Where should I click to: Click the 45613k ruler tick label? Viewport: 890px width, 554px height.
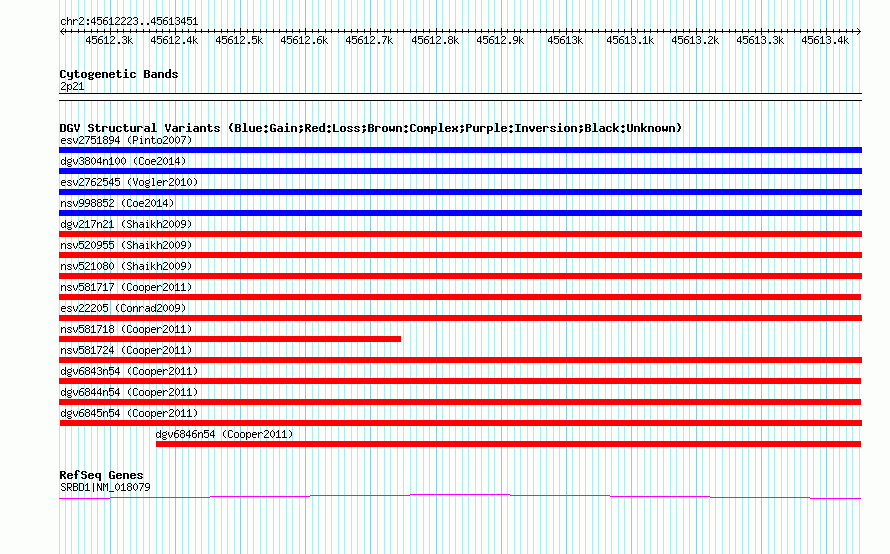pos(565,40)
